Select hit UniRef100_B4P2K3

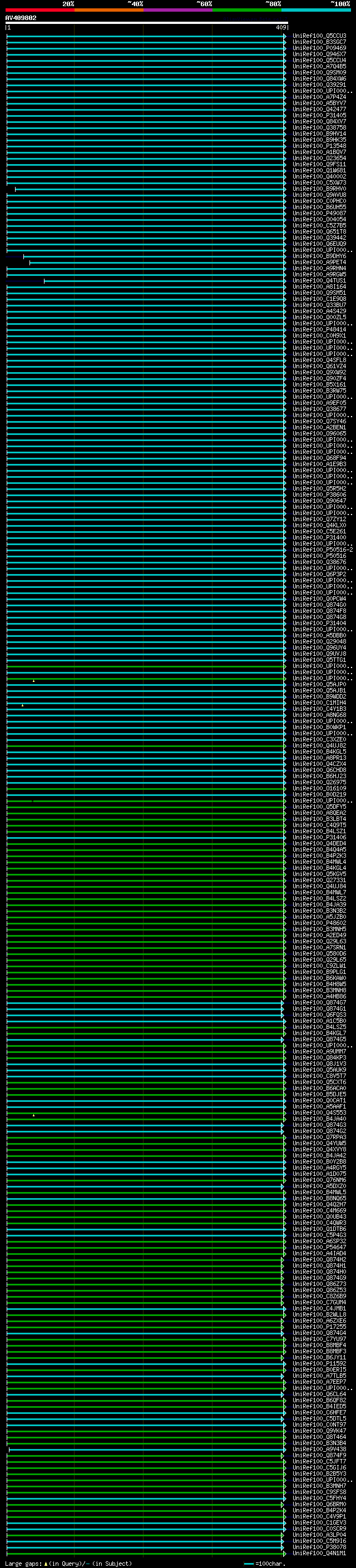[x=319, y=856]
